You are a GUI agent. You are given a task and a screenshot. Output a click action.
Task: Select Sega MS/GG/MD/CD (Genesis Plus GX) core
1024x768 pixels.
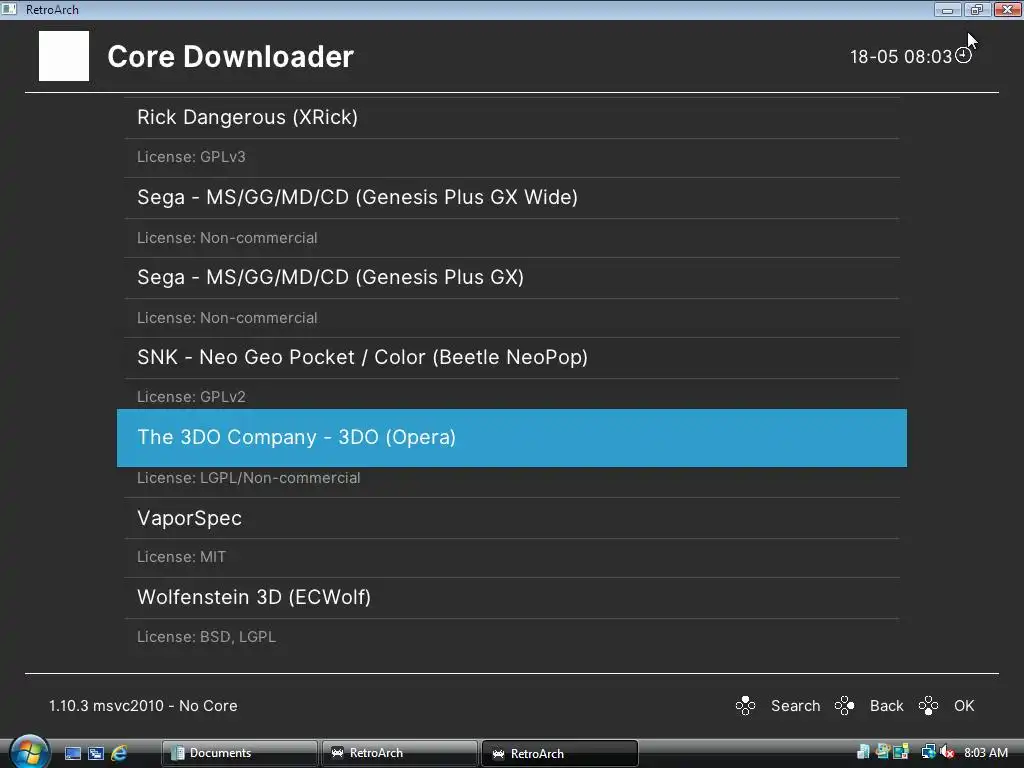512,278
